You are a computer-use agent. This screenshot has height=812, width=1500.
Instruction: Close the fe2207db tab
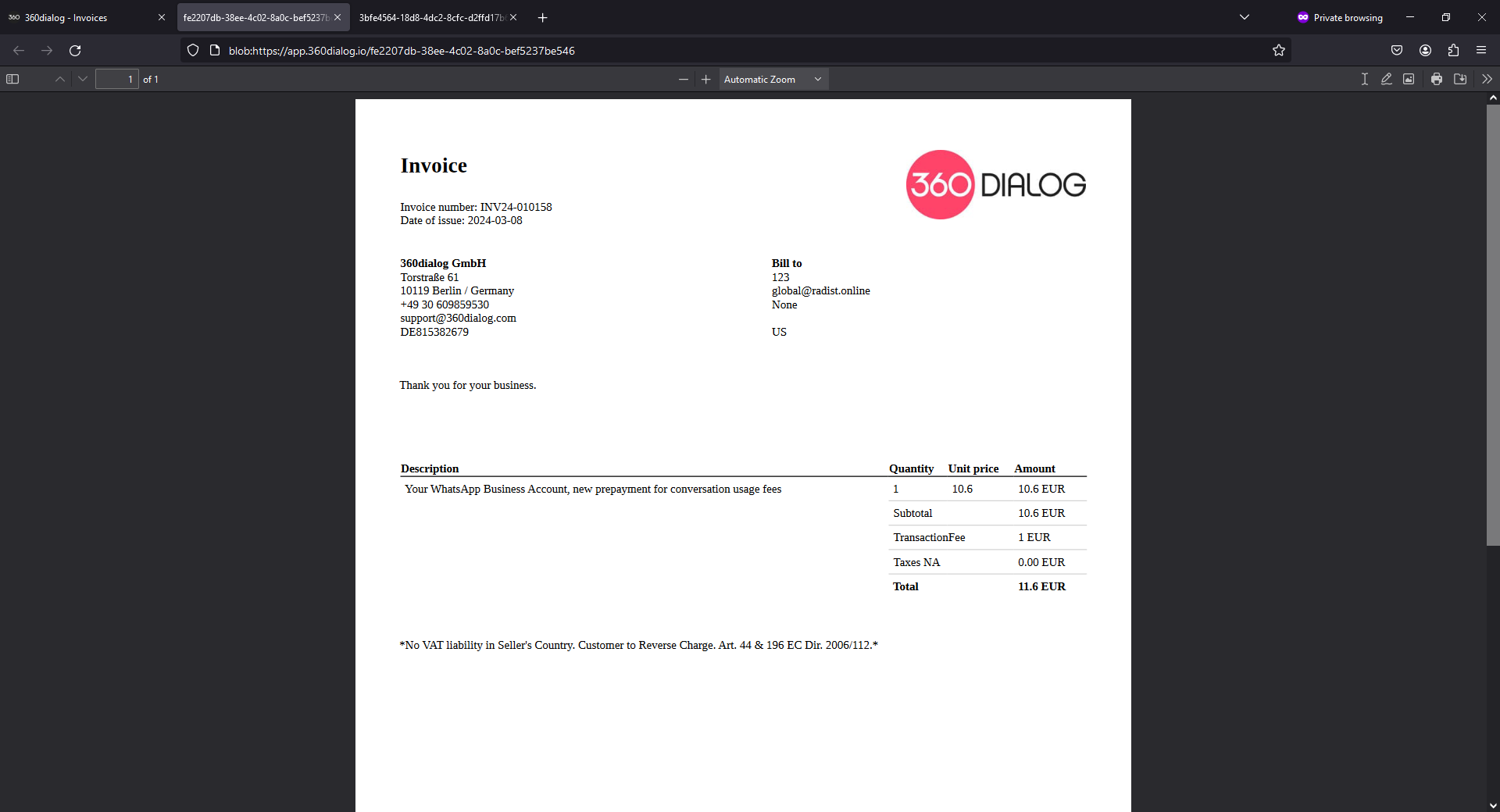click(x=337, y=17)
